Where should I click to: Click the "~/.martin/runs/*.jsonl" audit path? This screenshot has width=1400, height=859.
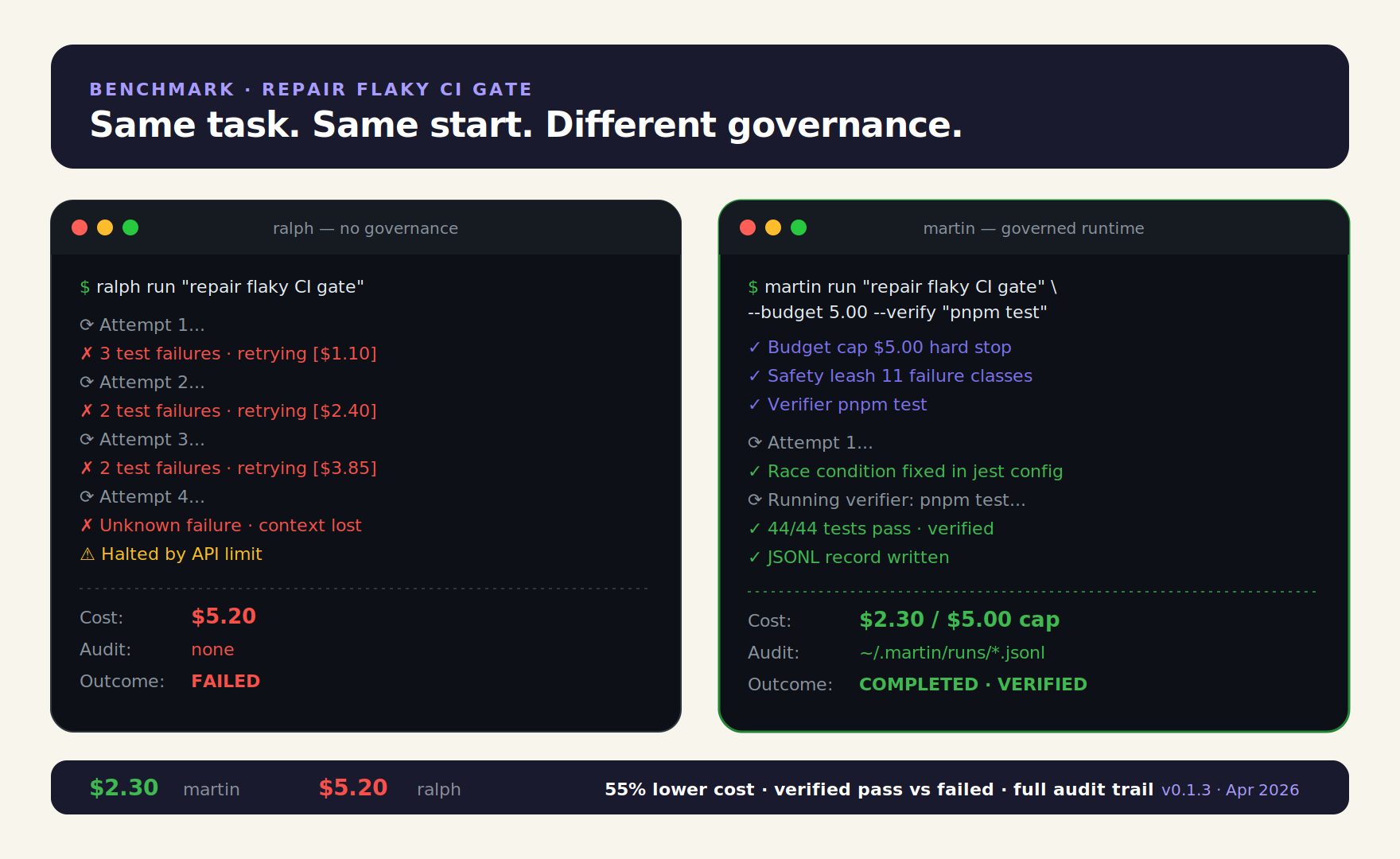952,652
